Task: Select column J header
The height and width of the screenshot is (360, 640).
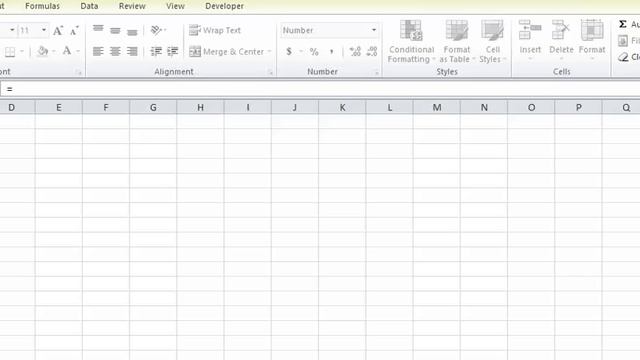Action: click(295, 107)
